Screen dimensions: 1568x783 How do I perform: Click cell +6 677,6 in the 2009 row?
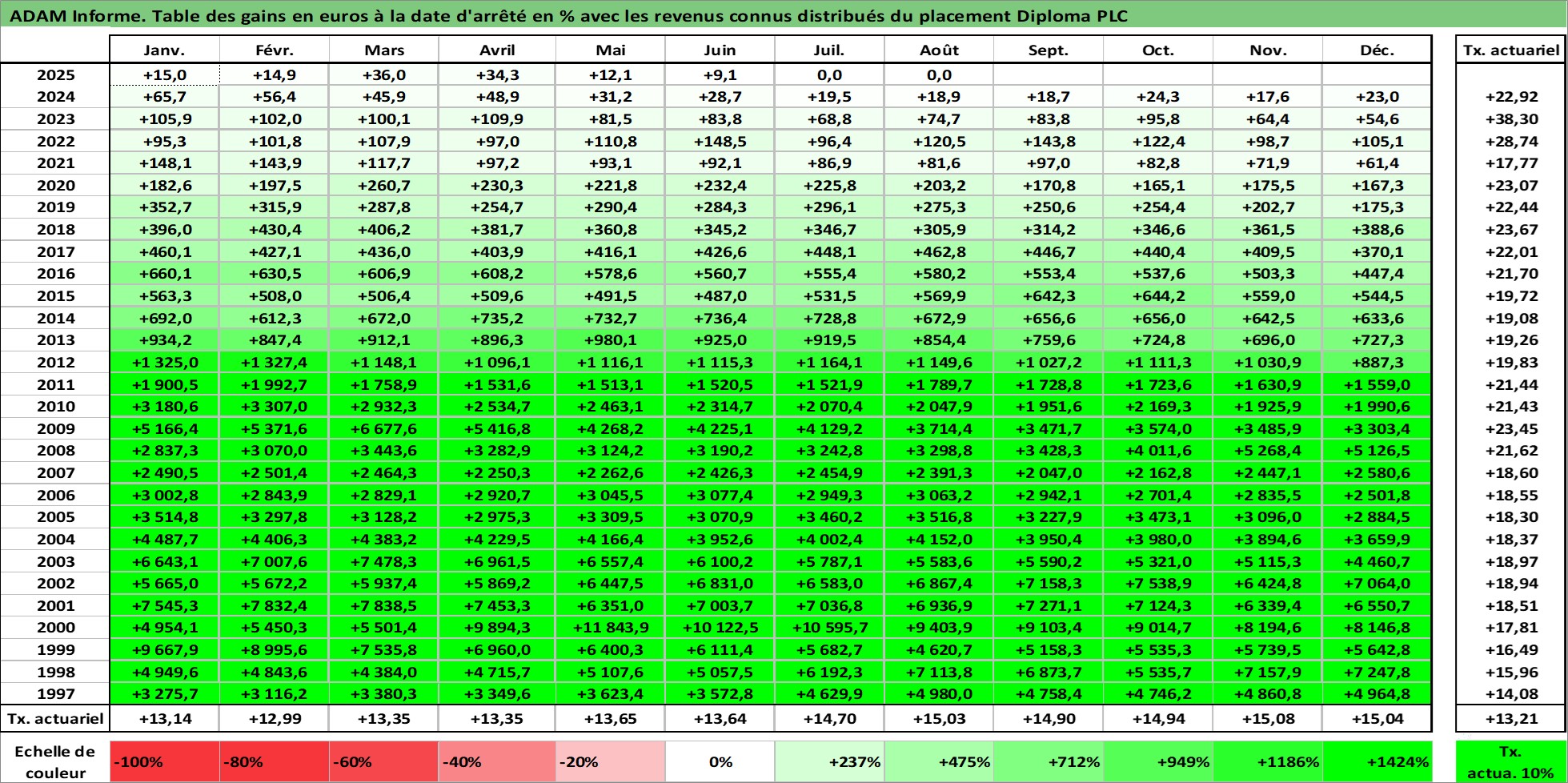(x=384, y=429)
